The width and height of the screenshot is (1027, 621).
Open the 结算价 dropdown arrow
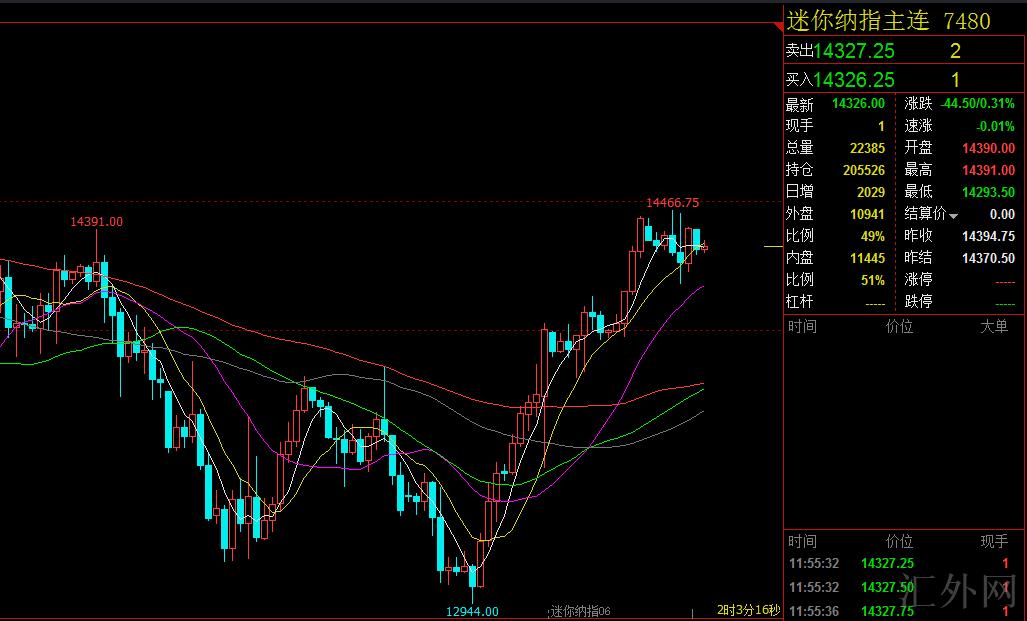[953, 215]
